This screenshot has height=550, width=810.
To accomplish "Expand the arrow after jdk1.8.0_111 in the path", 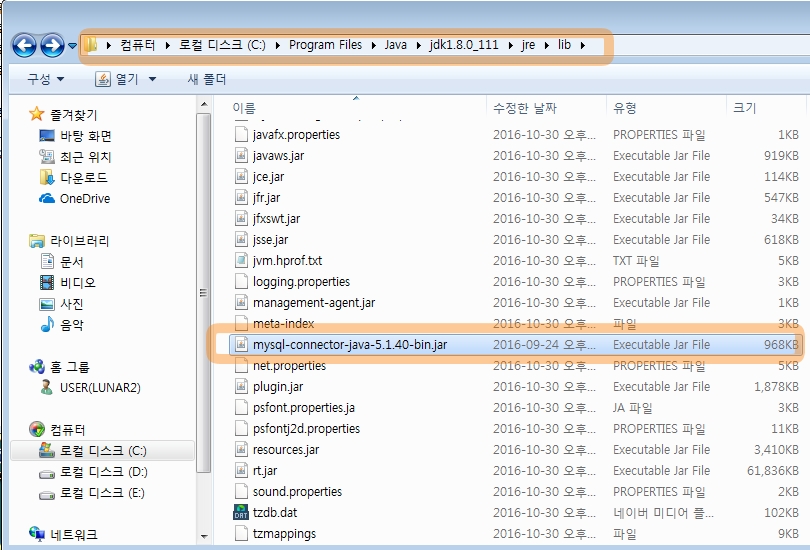I will (511, 45).
